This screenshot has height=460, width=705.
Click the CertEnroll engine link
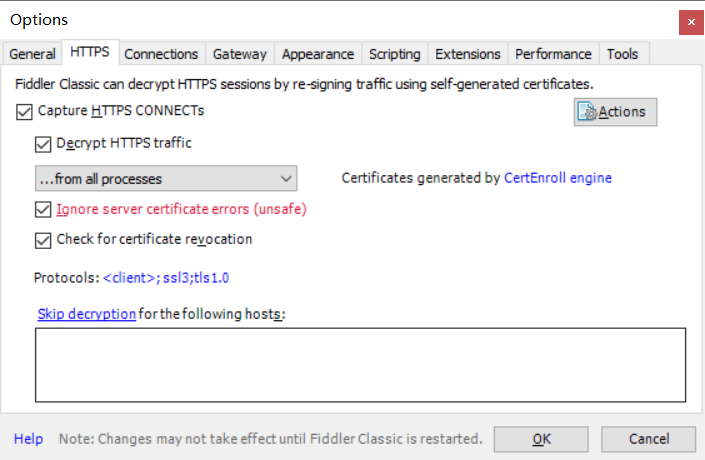[x=558, y=178]
